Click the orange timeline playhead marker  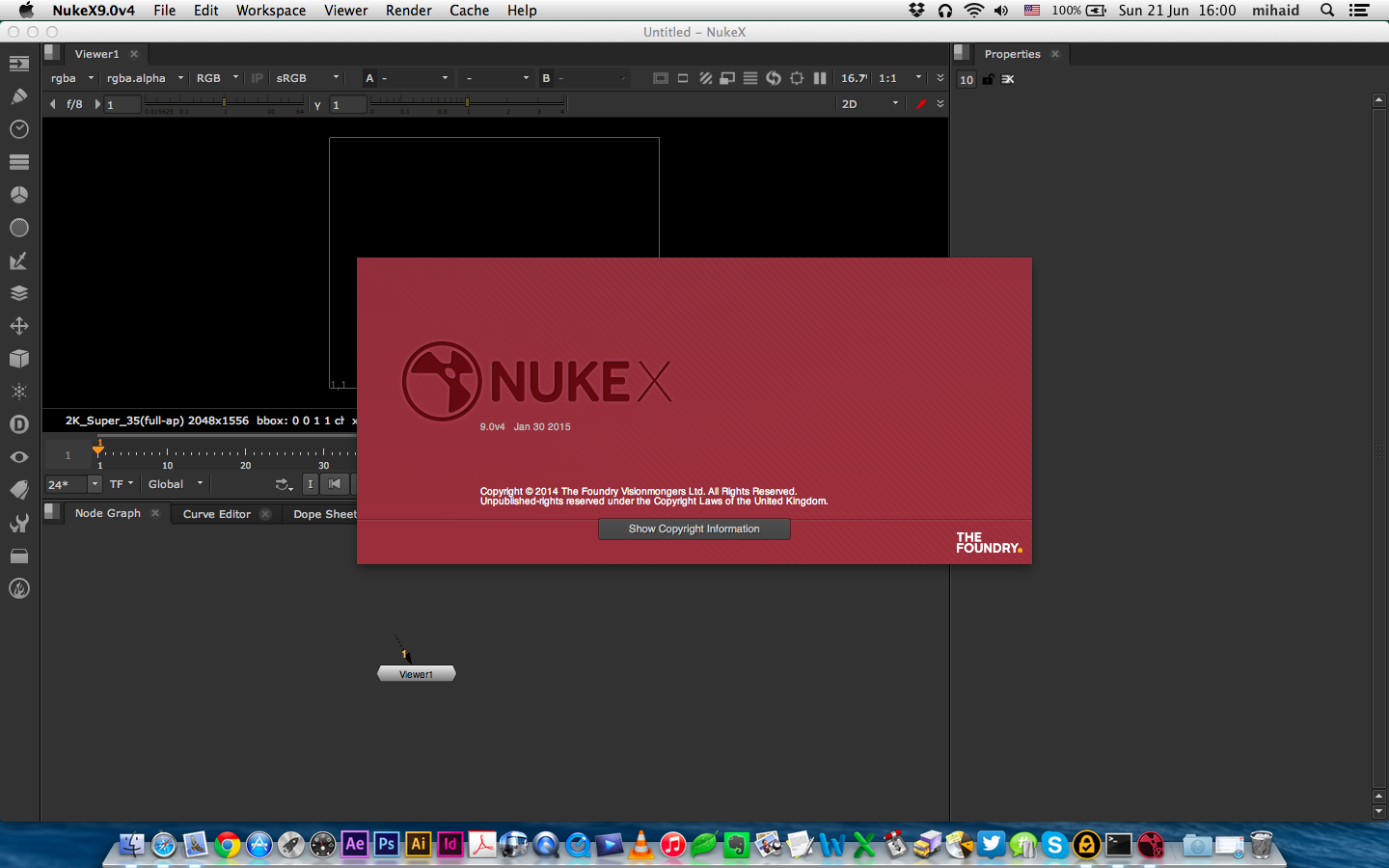(x=98, y=449)
